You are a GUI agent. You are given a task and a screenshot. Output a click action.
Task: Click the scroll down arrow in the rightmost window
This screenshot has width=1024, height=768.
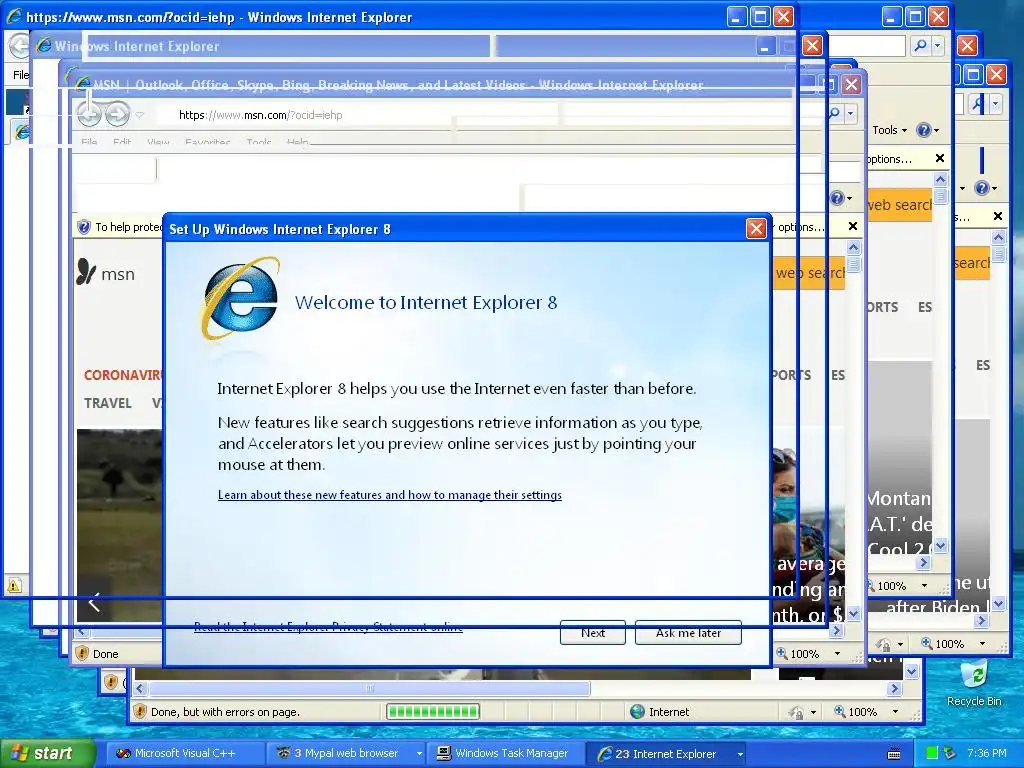[999, 604]
